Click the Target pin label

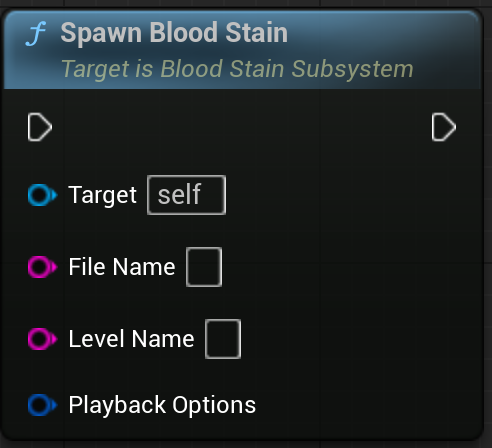103,195
